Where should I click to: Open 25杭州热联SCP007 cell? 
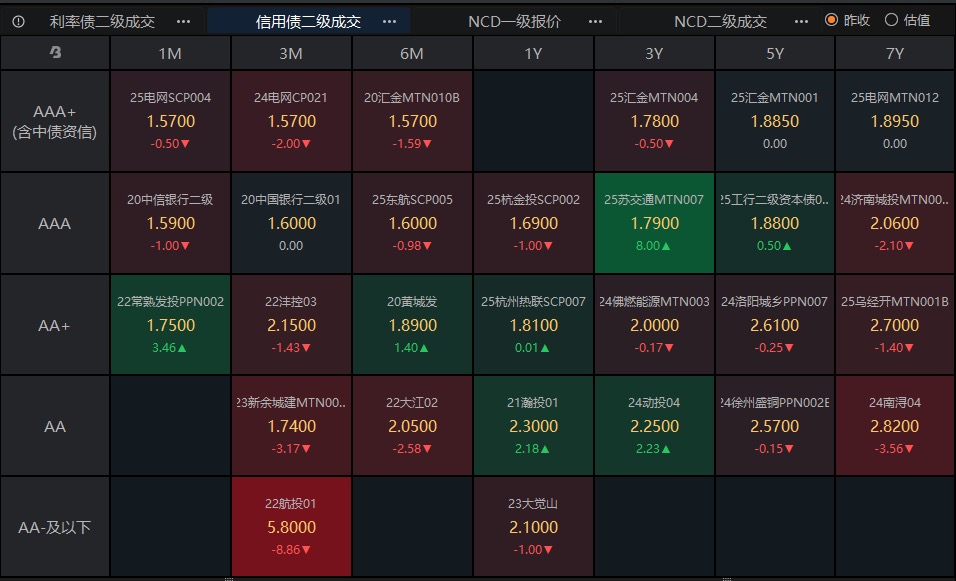tap(533, 325)
